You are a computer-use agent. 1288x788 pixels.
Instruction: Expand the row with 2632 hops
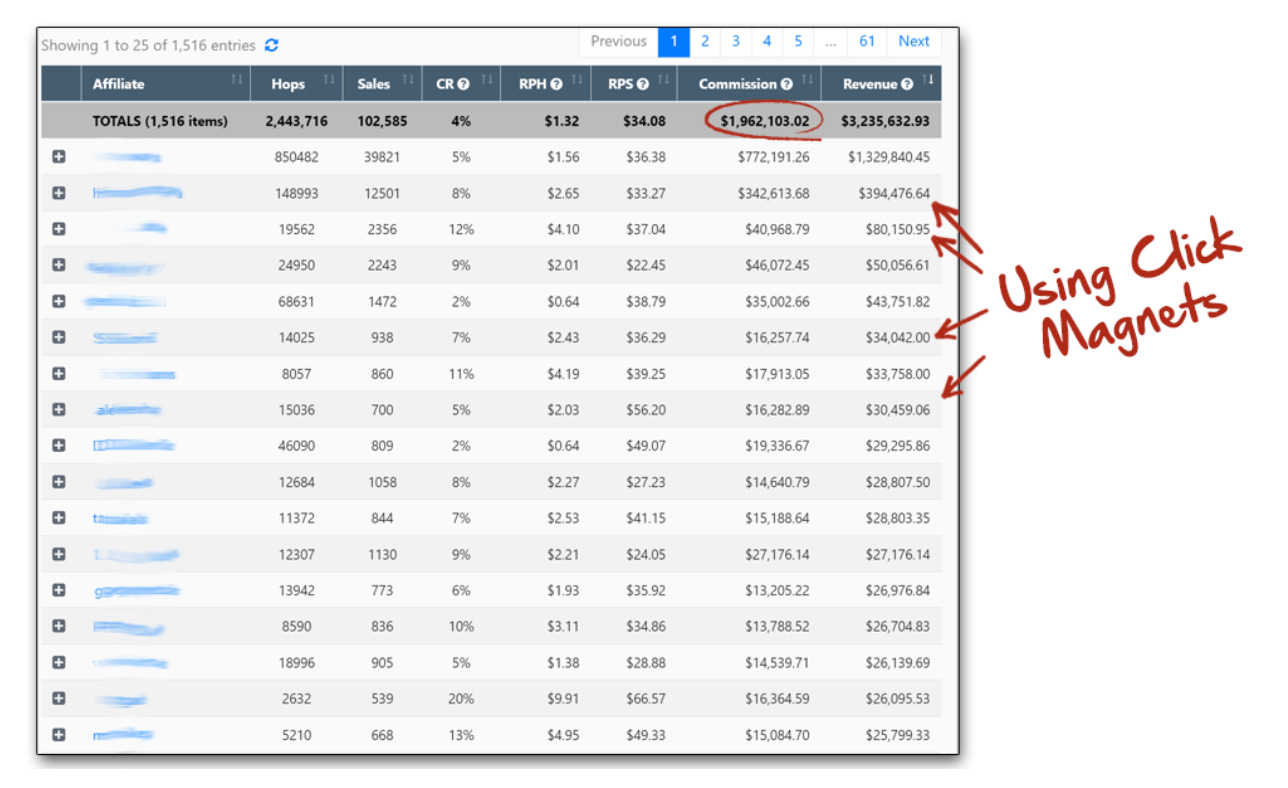tap(59, 698)
